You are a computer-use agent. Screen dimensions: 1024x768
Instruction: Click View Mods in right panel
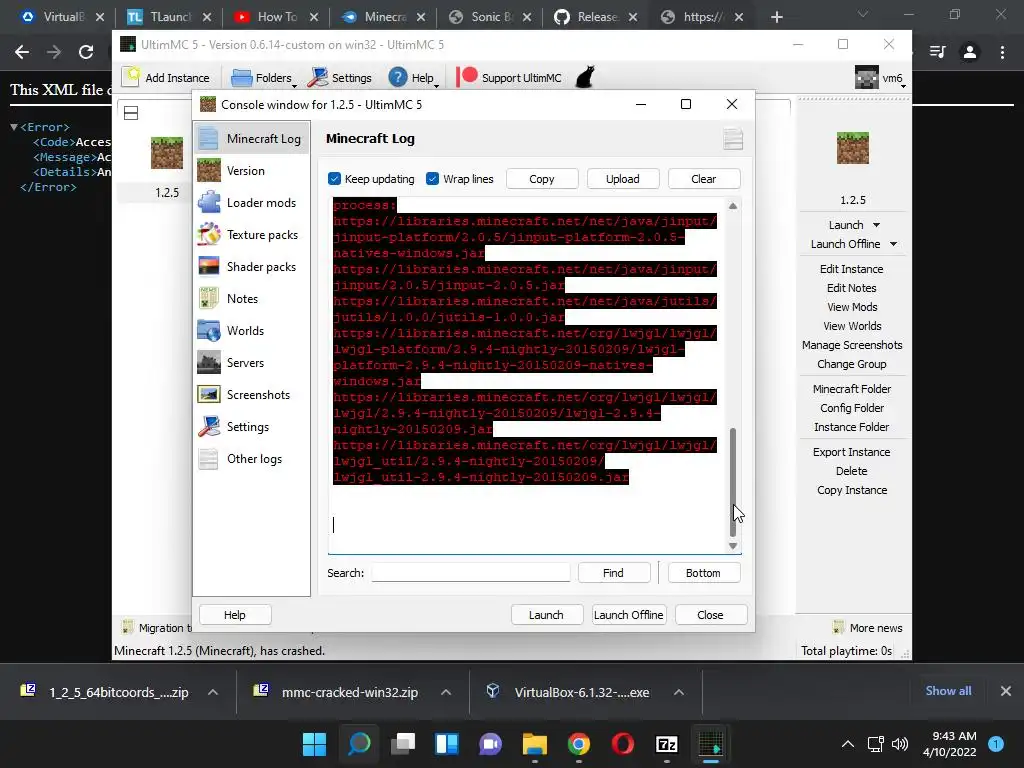pos(852,307)
